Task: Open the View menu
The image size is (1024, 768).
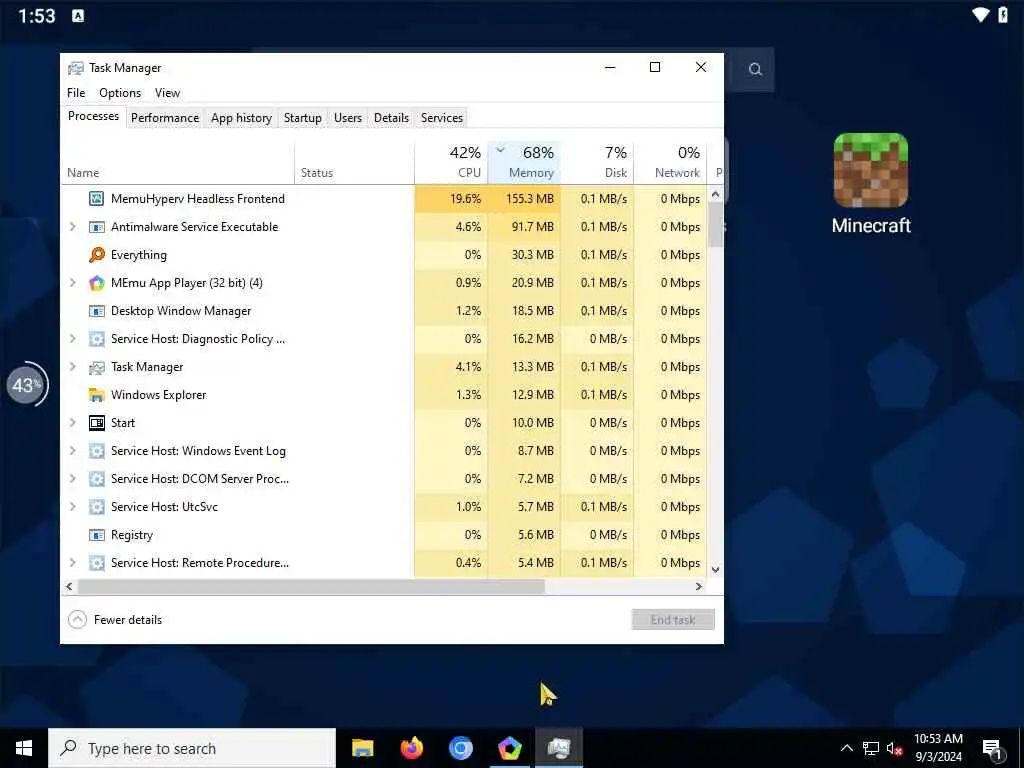Action: point(167,93)
